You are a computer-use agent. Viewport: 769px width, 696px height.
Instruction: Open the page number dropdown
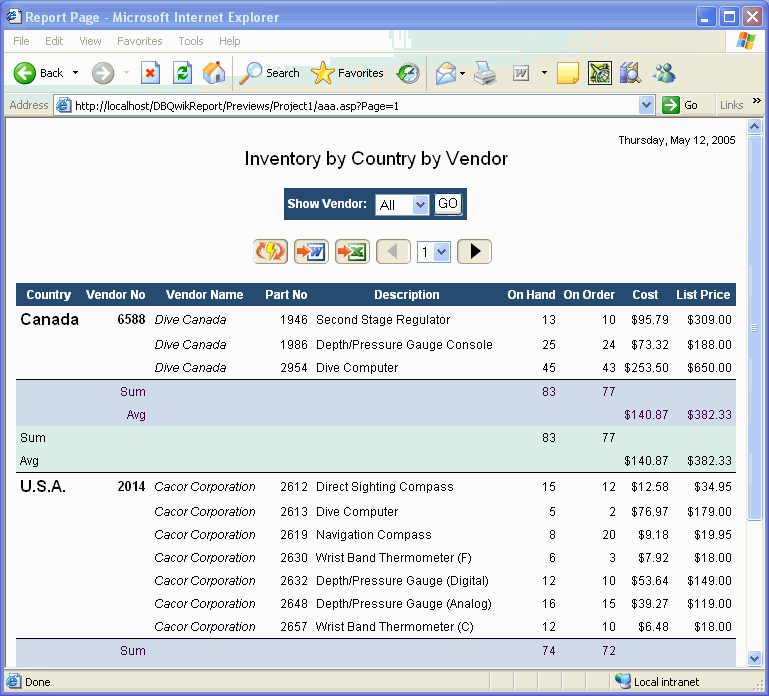[x=442, y=252]
